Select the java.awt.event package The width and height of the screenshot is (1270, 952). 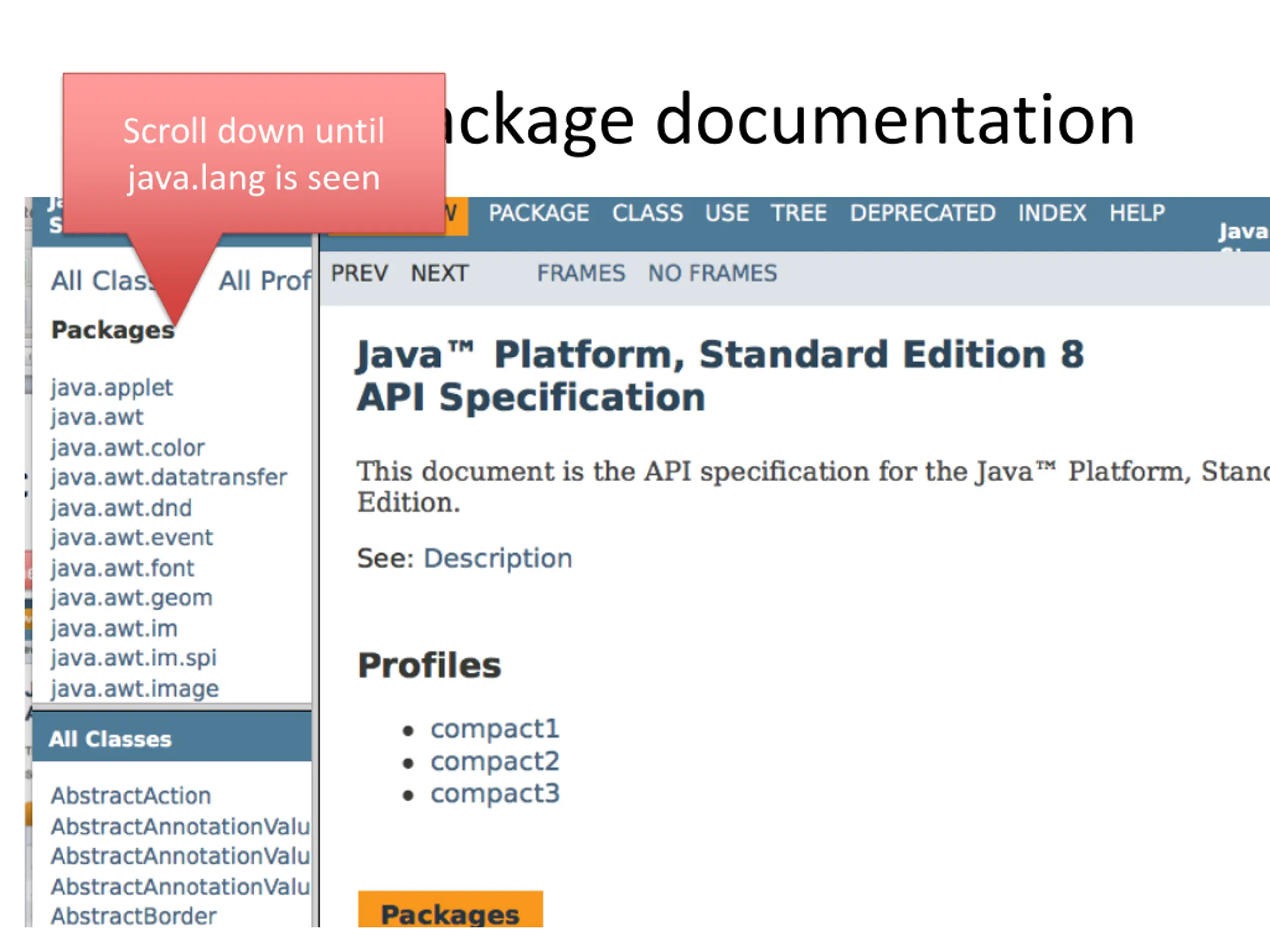click(x=131, y=537)
